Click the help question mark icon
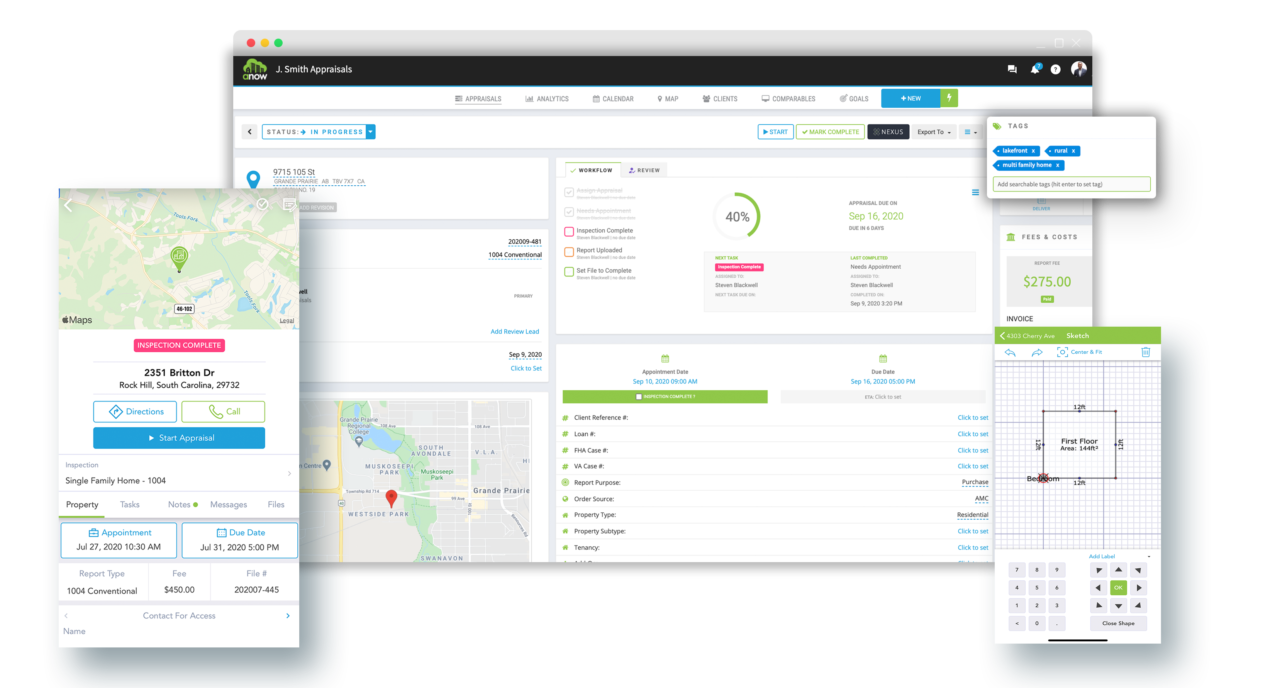The width and height of the screenshot is (1280, 688). (1055, 69)
